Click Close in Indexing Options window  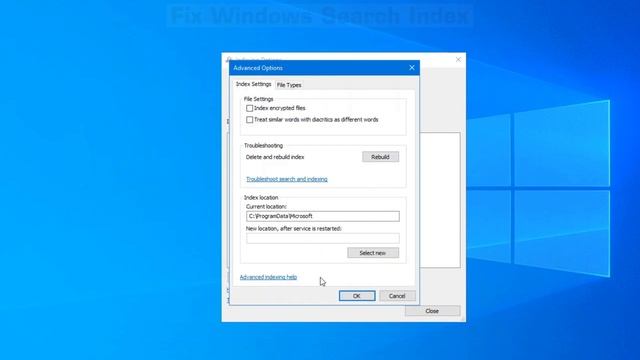click(432, 311)
